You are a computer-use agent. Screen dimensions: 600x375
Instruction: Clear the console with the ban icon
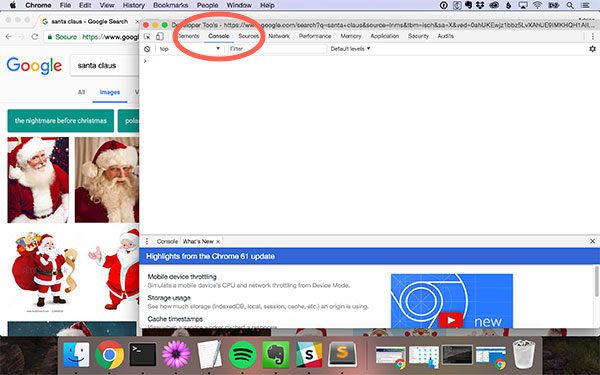pyautogui.click(x=147, y=49)
